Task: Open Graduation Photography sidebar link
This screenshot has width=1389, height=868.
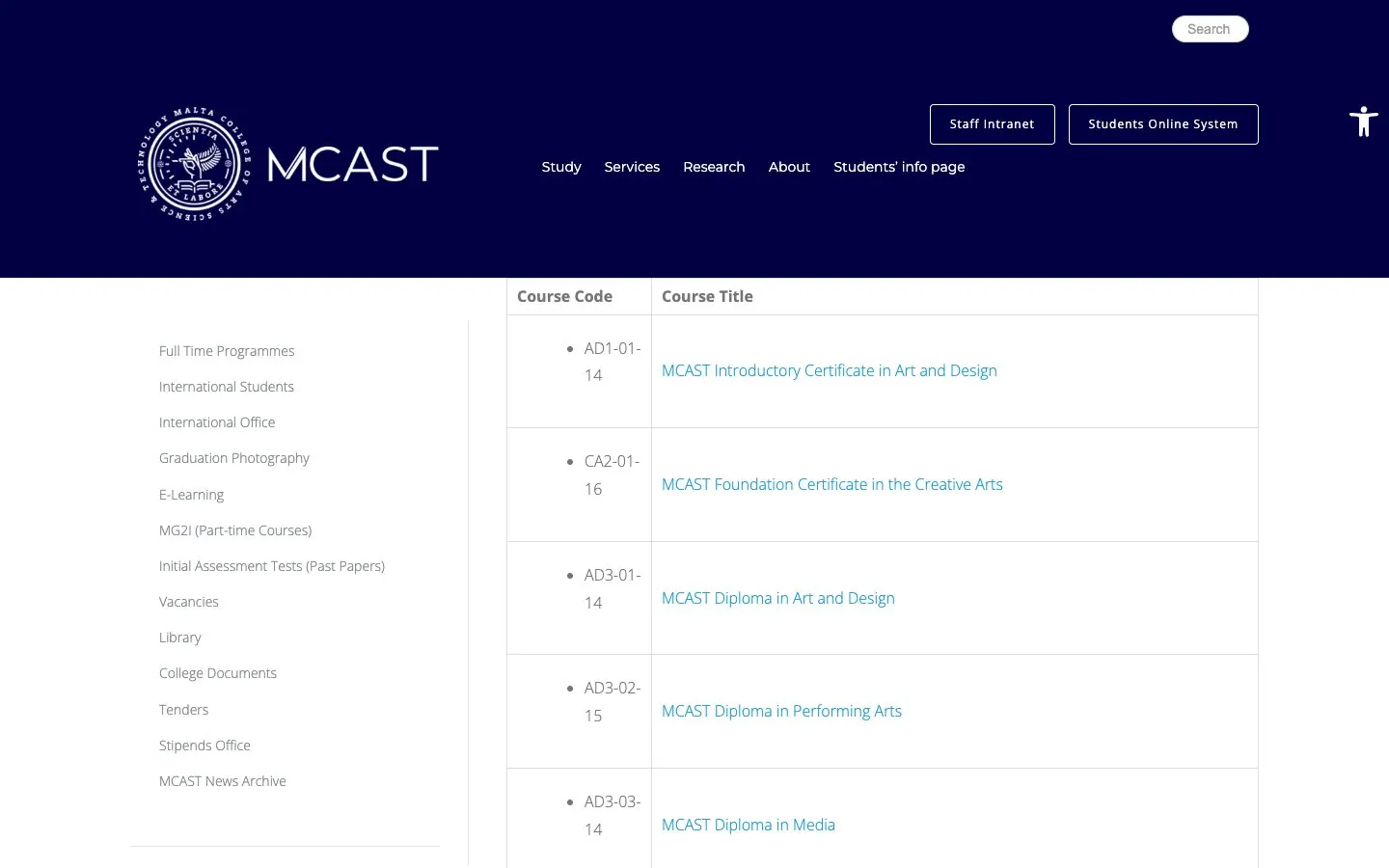Action: pos(234,458)
